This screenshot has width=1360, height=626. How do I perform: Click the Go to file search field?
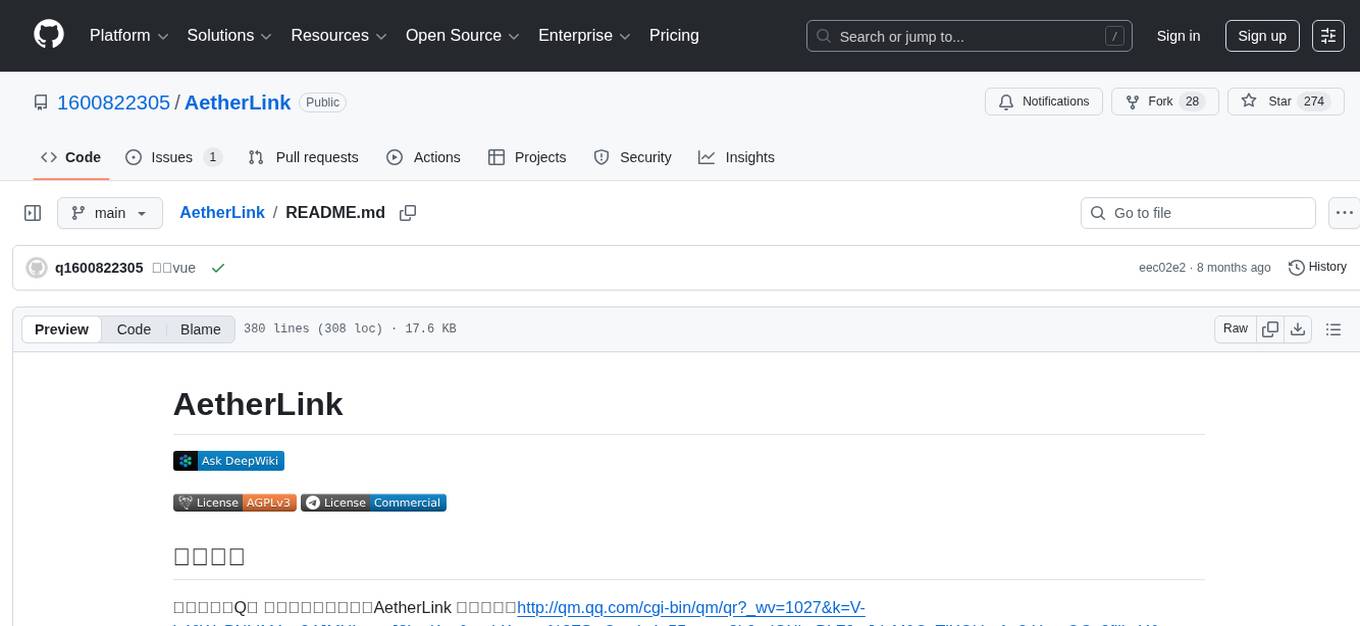[1197, 212]
